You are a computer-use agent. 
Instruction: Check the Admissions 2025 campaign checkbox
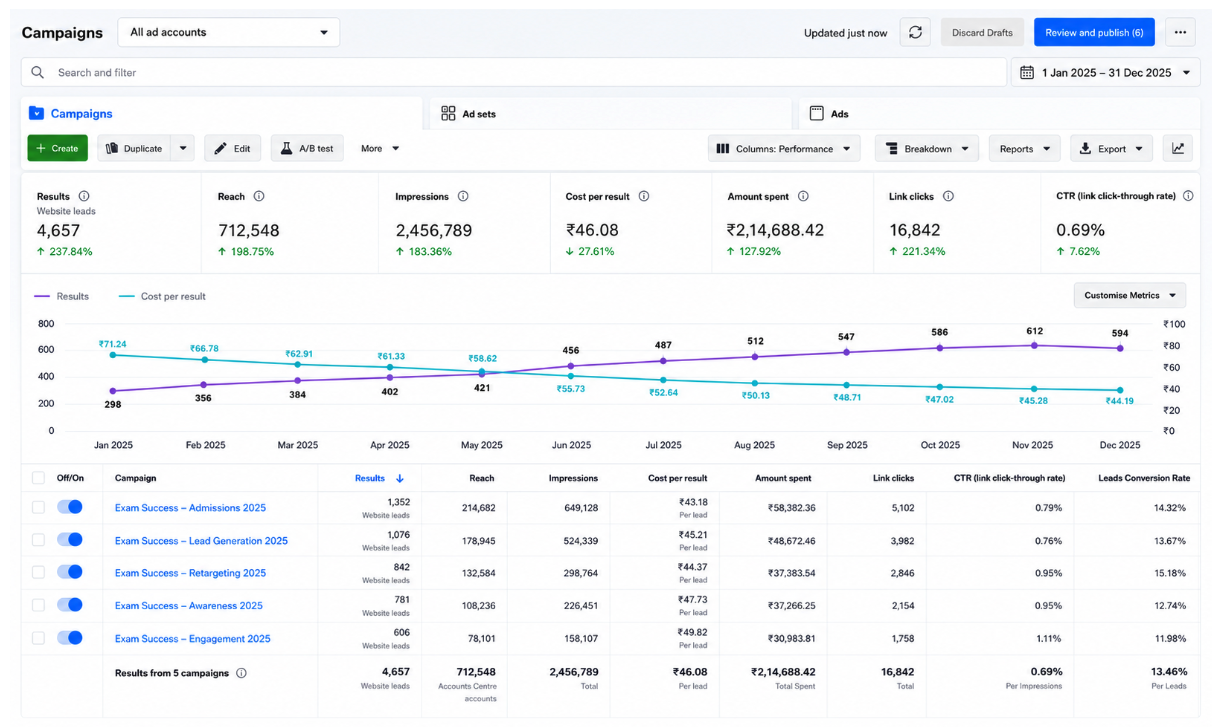[x=38, y=507]
